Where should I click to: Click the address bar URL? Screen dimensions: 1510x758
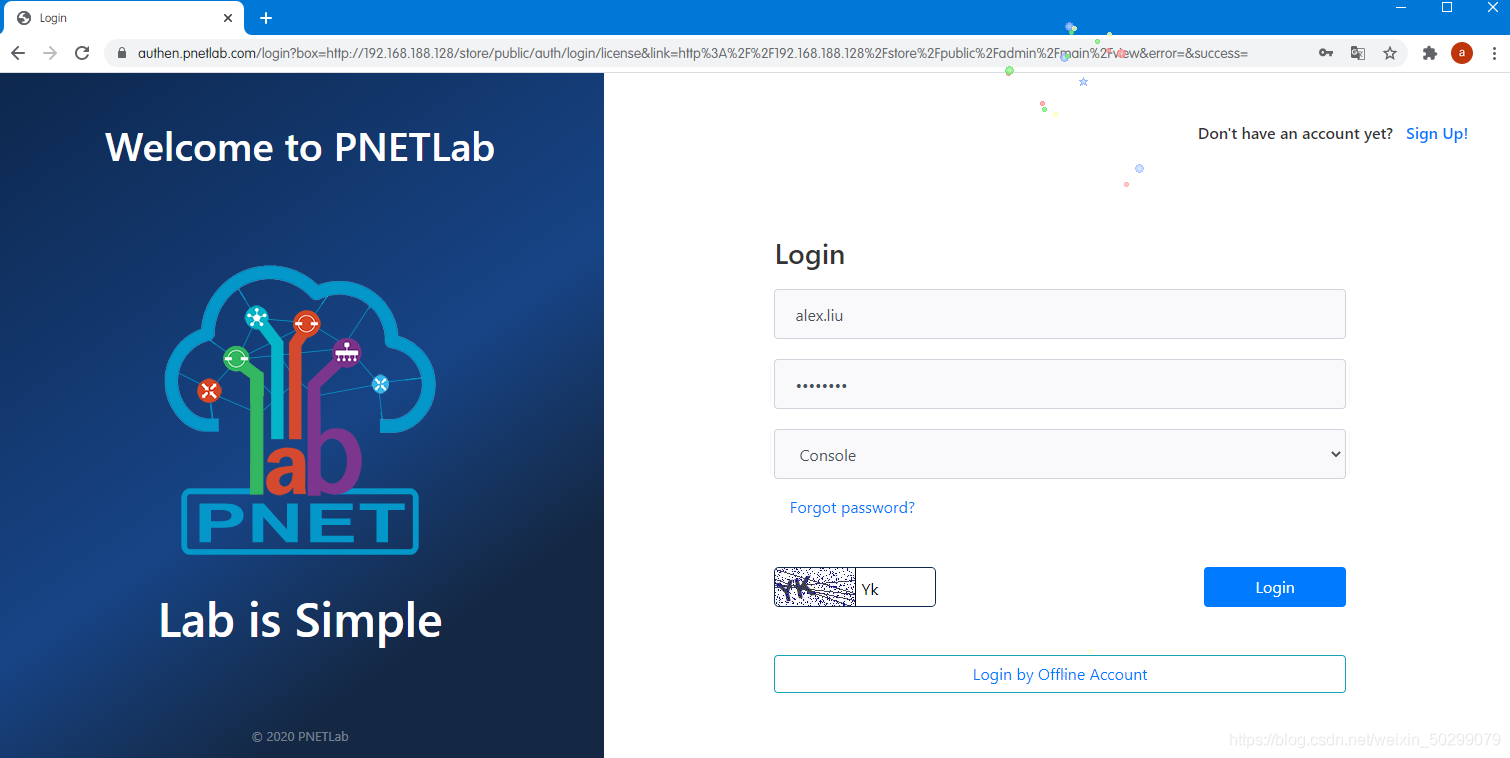[x=693, y=53]
